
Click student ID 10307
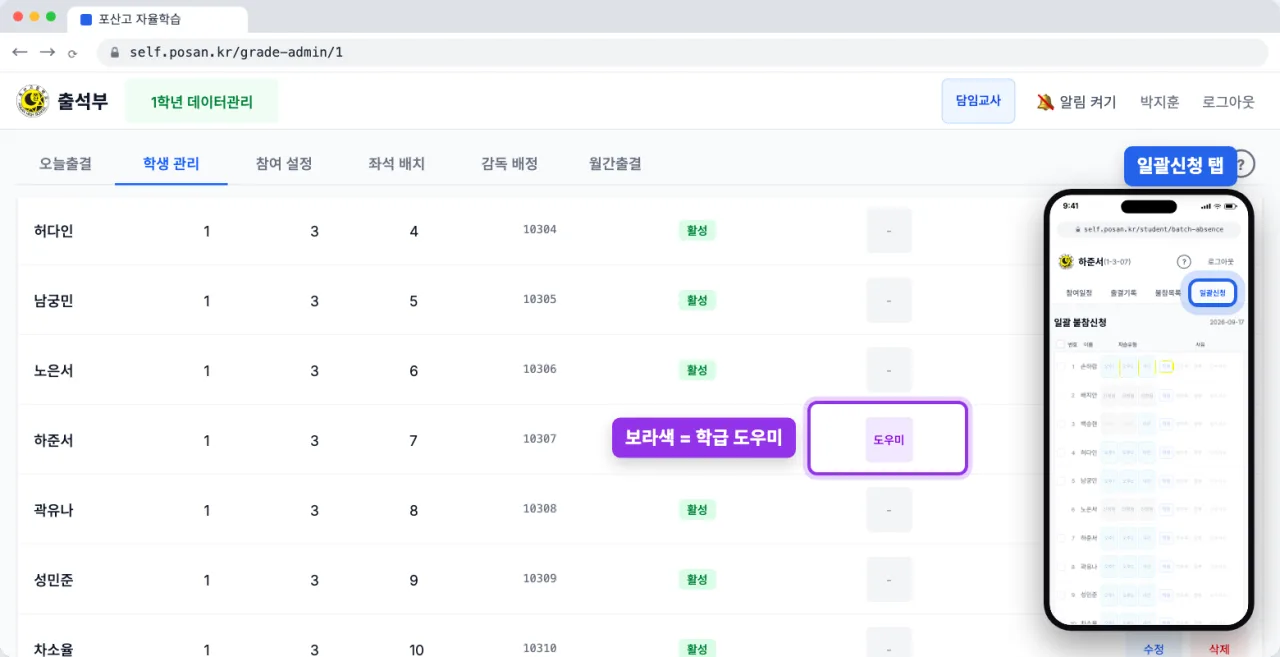tap(540, 439)
